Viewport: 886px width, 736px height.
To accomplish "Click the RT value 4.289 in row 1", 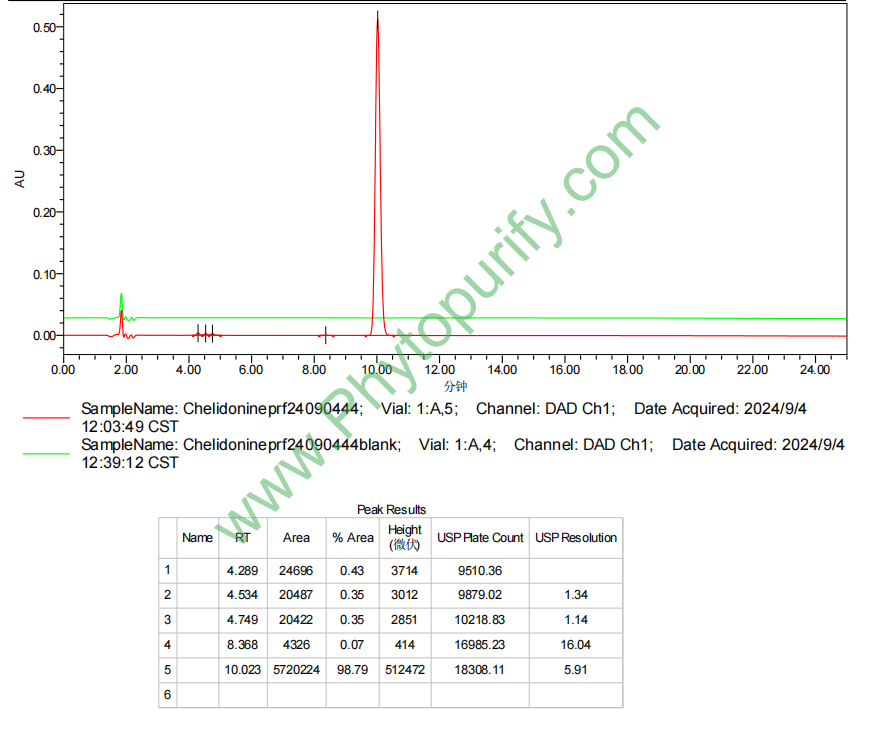I will coord(242,570).
